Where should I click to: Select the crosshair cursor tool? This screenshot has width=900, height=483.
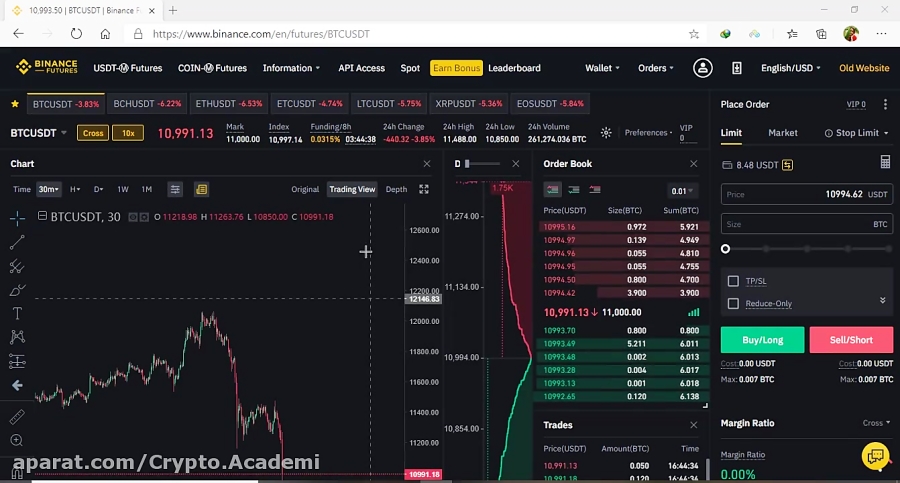pos(17,218)
